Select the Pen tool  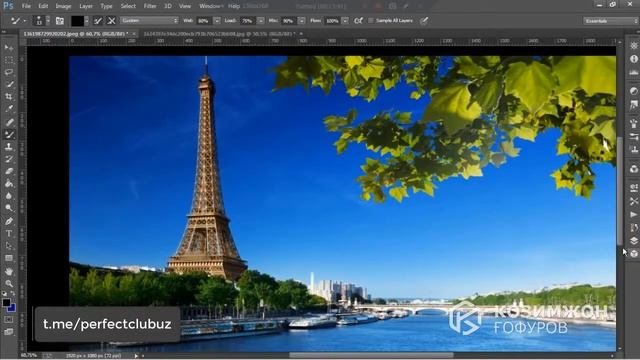tap(9, 221)
